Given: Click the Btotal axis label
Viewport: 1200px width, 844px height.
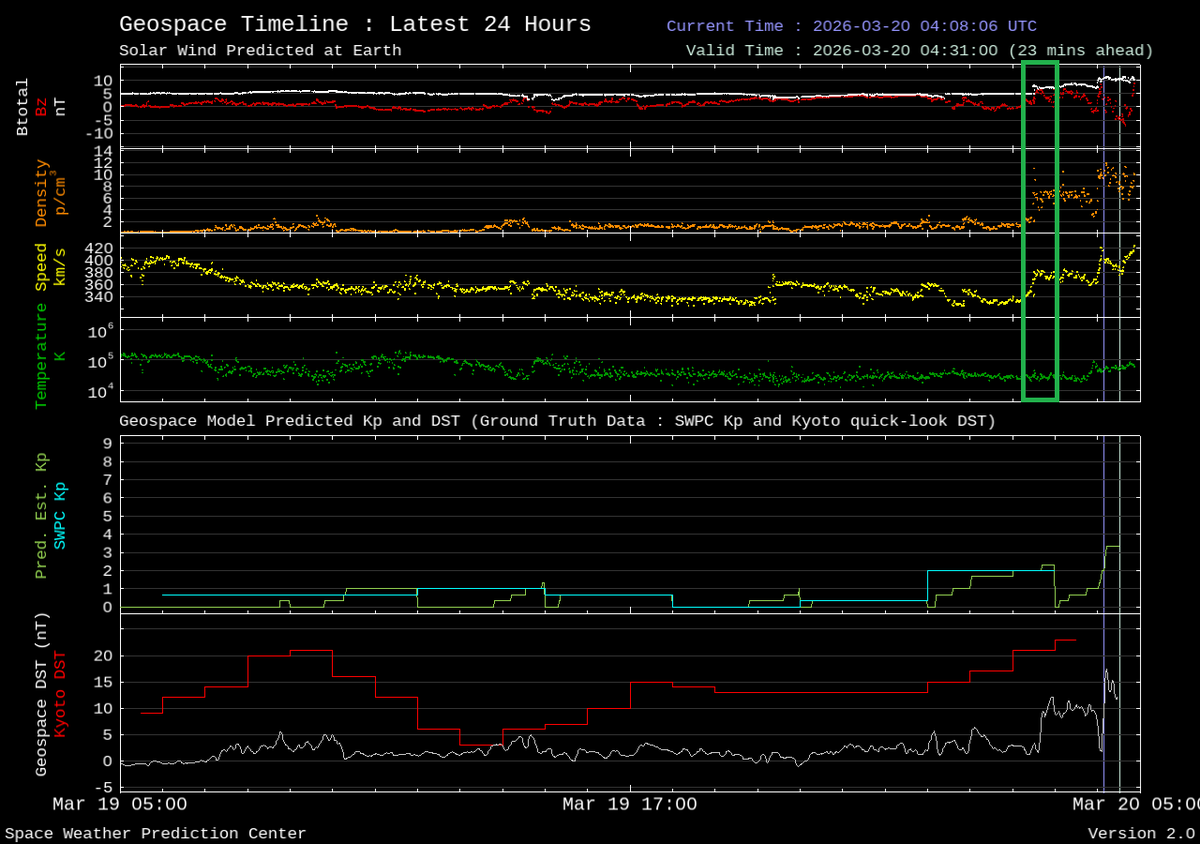Looking at the screenshot, I should pyautogui.click(x=24, y=107).
